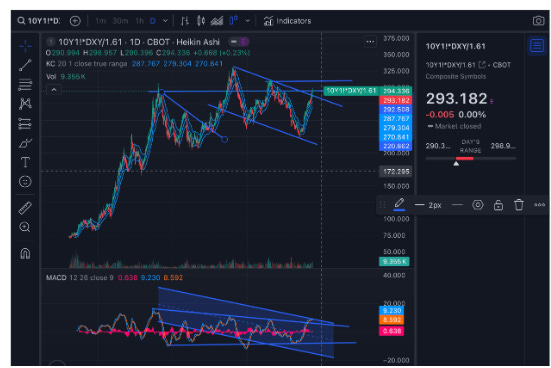Select the Heikin Ashi chart type icon
The width and height of the screenshot is (551, 368).
233,21
